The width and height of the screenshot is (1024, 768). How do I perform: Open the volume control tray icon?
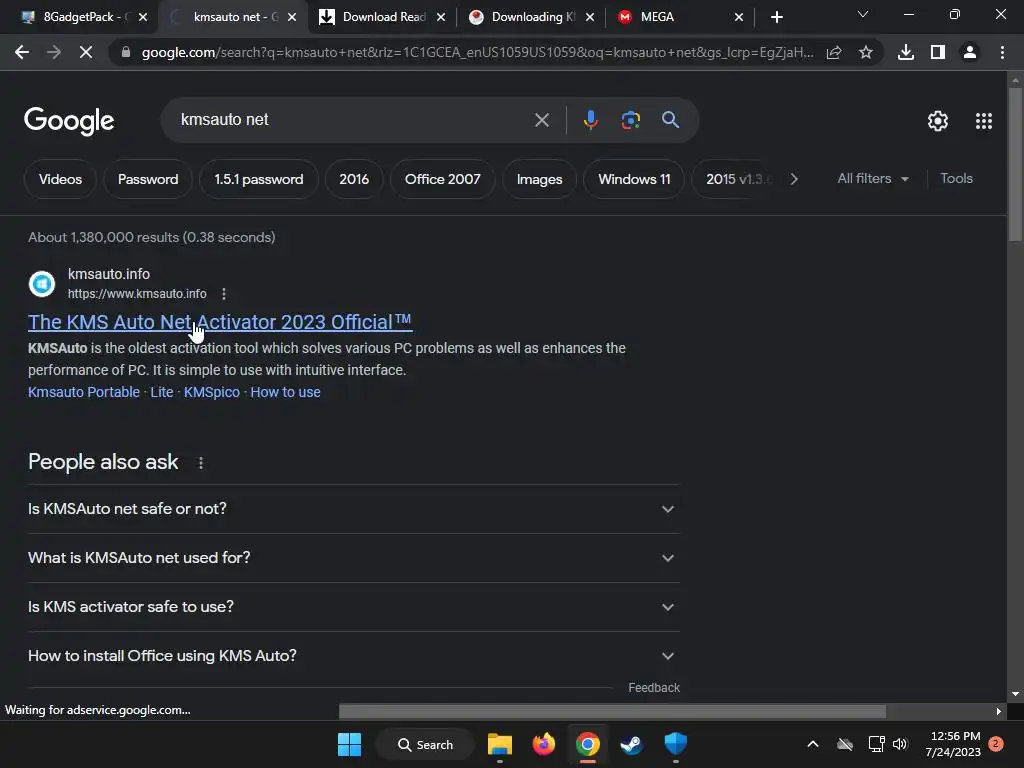point(901,744)
